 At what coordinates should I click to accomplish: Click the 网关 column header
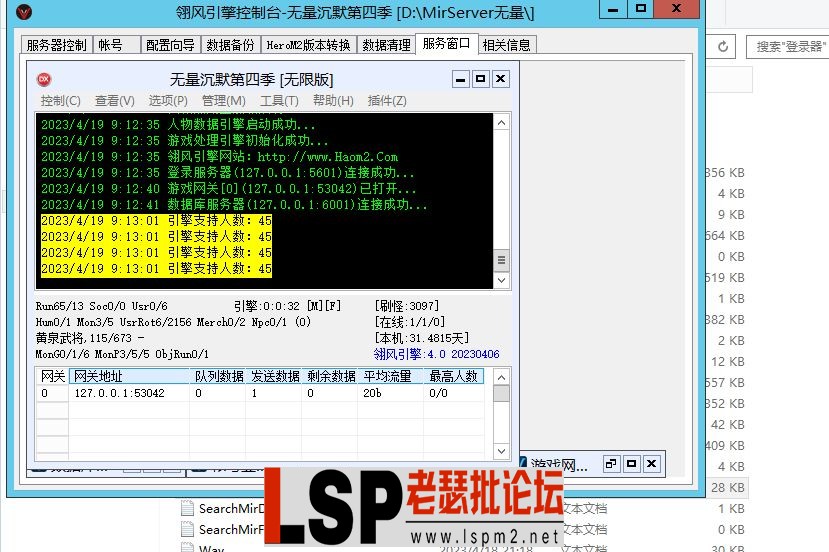52,376
